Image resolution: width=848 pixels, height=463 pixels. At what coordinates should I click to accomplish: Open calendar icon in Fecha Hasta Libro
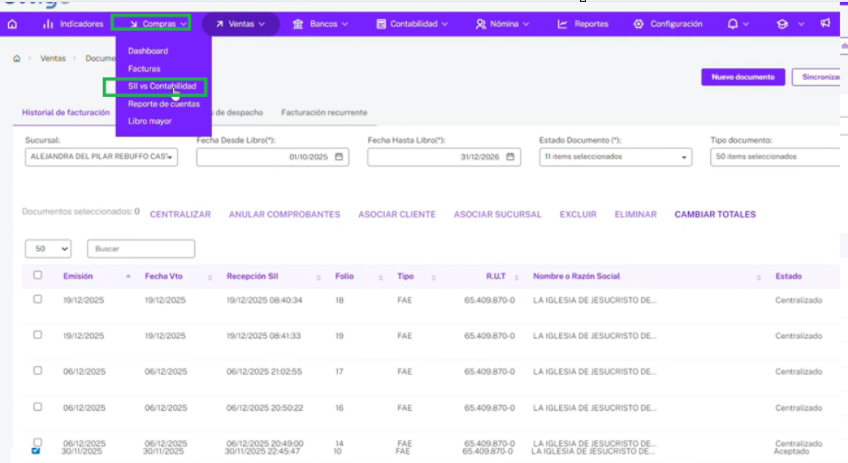click(x=510, y=157)
